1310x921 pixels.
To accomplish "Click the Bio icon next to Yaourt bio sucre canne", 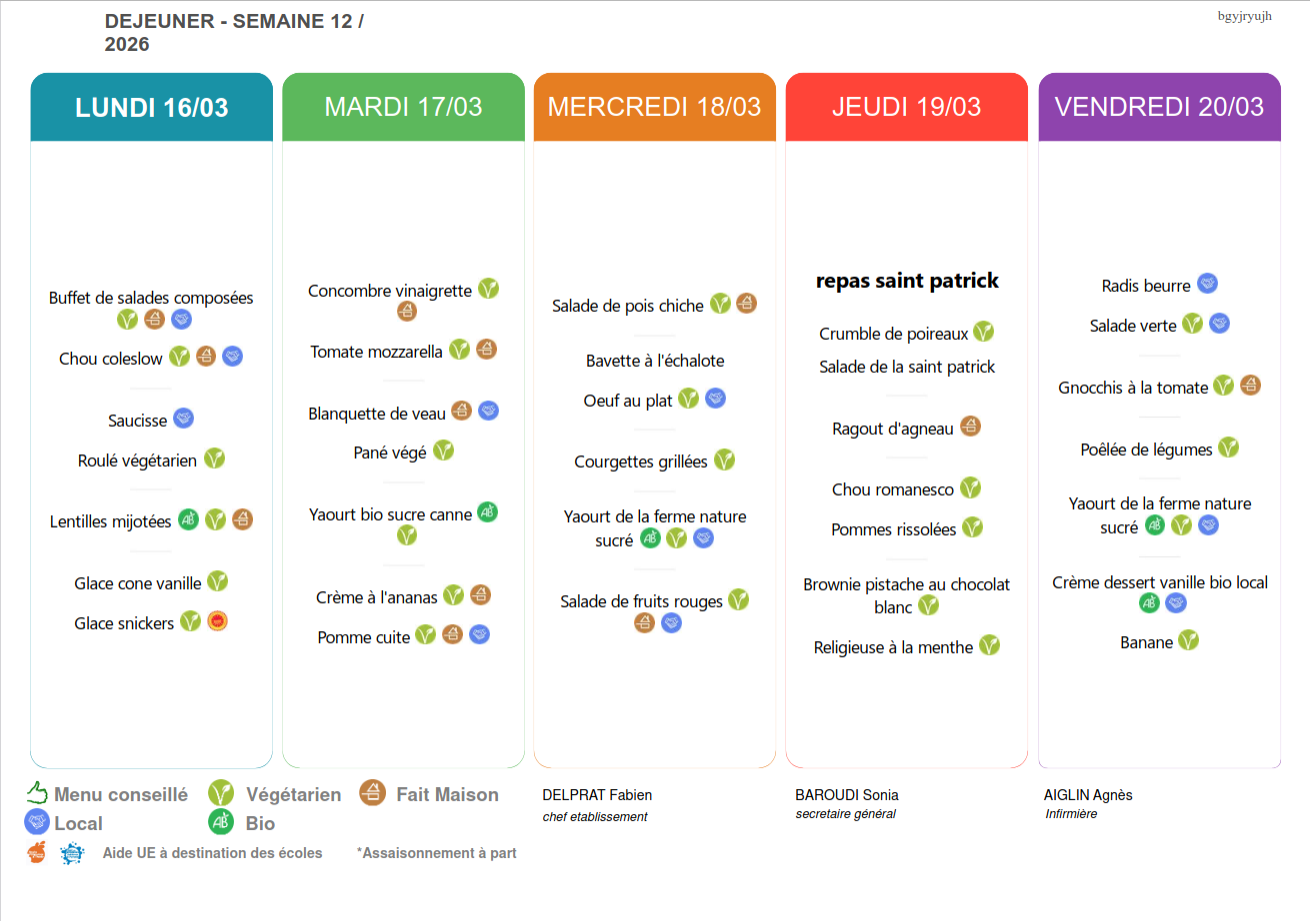I will (x=487, y=512).
